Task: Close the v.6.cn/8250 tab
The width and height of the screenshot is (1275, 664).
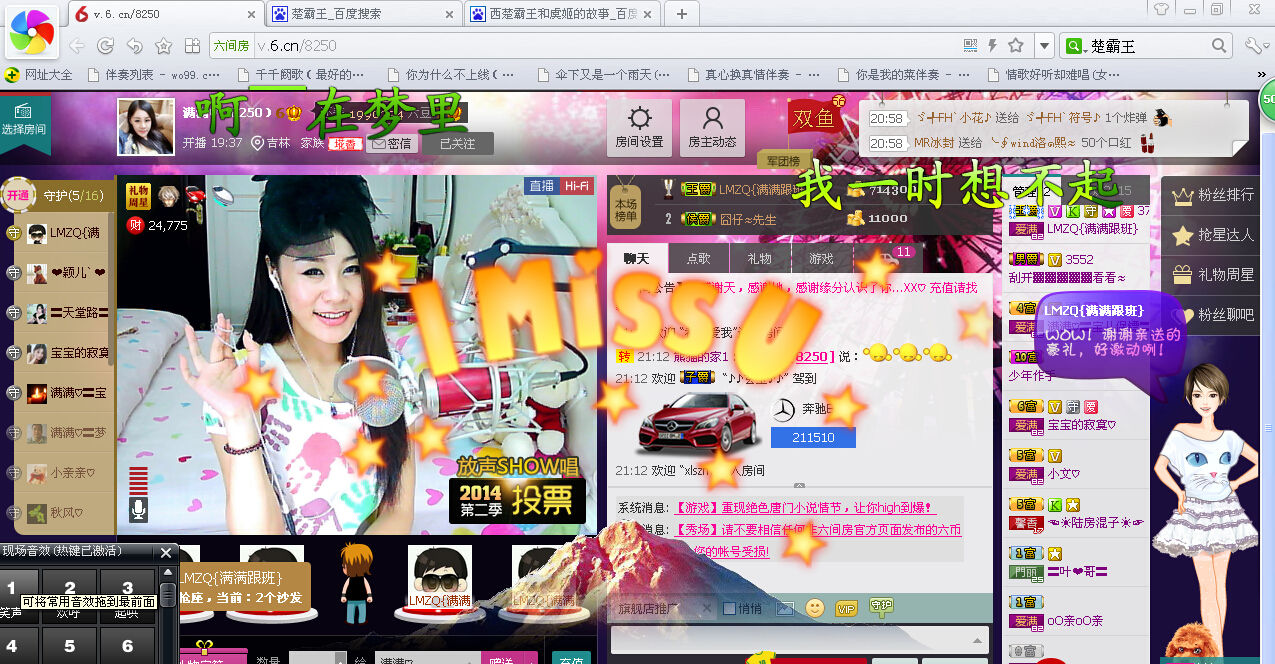Action: click(251, 14)
